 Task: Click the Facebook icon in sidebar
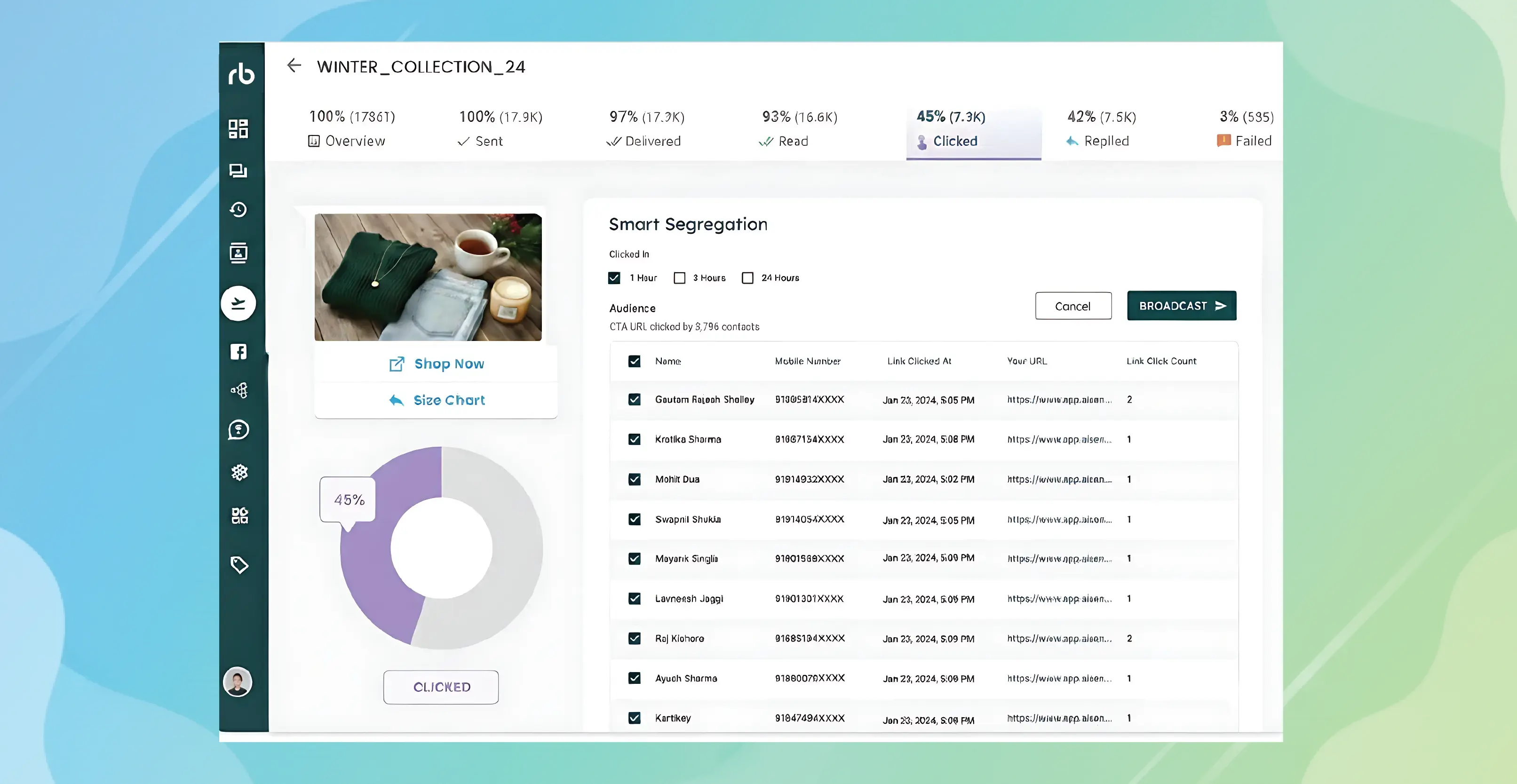(x=238, y=352)
